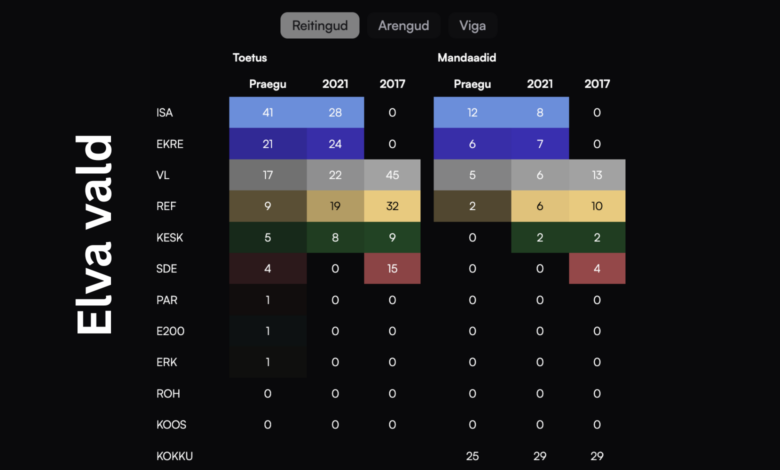Select the E200 party row label
780x470 pixels.
[x=170, y=331]
